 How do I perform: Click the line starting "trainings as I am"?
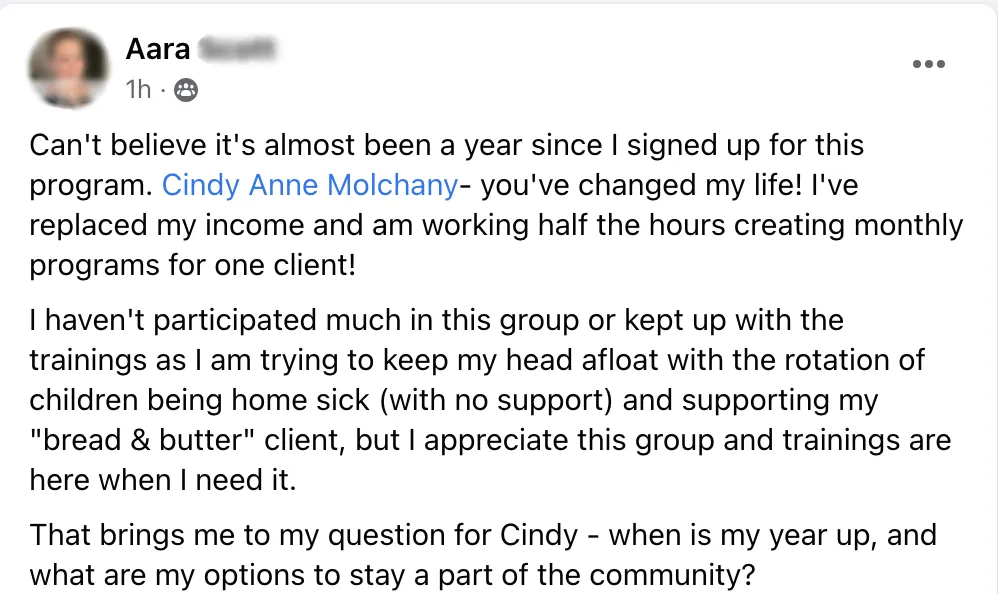[477, 360]
